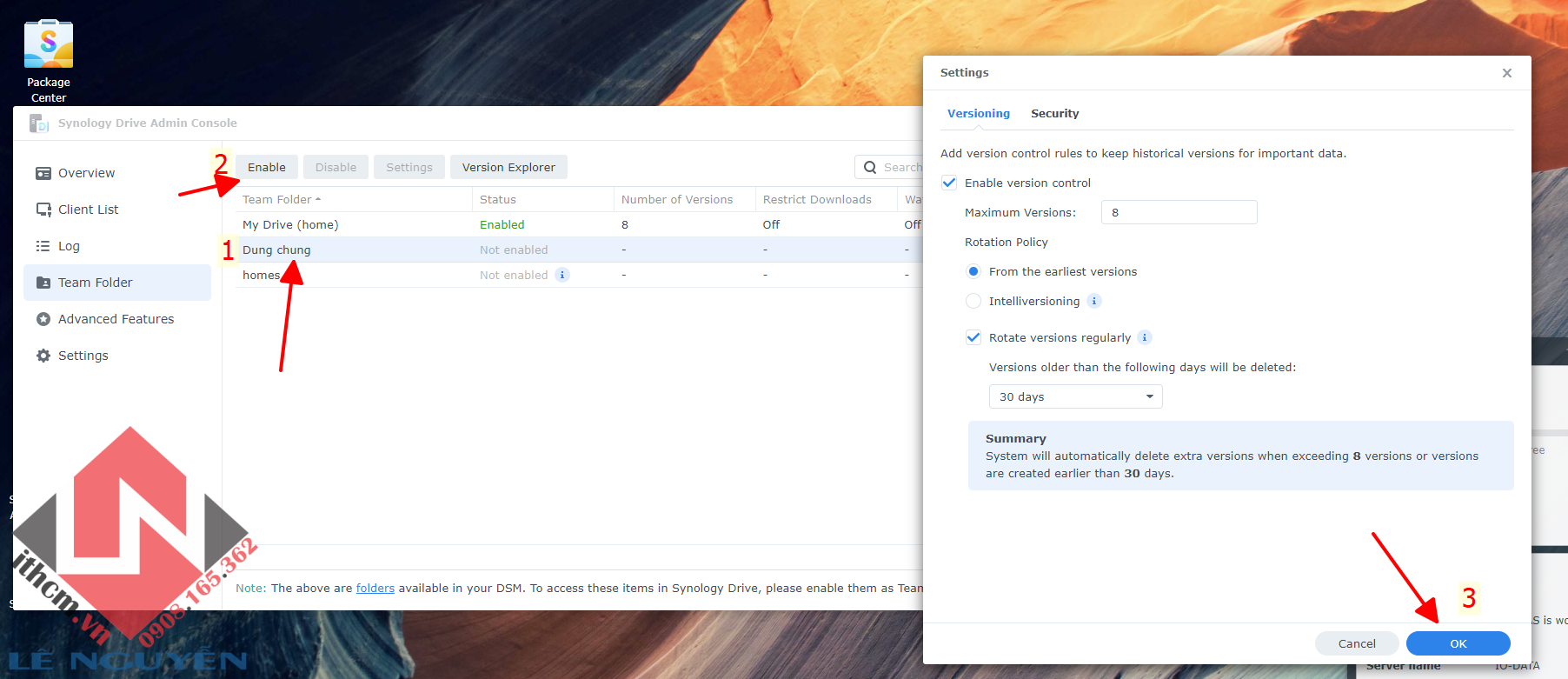Image resolution: width=1568 pixels, height=679 pixels.
Task: Toggle Enable version control checkbox
Action: click(x=949, y=183)
